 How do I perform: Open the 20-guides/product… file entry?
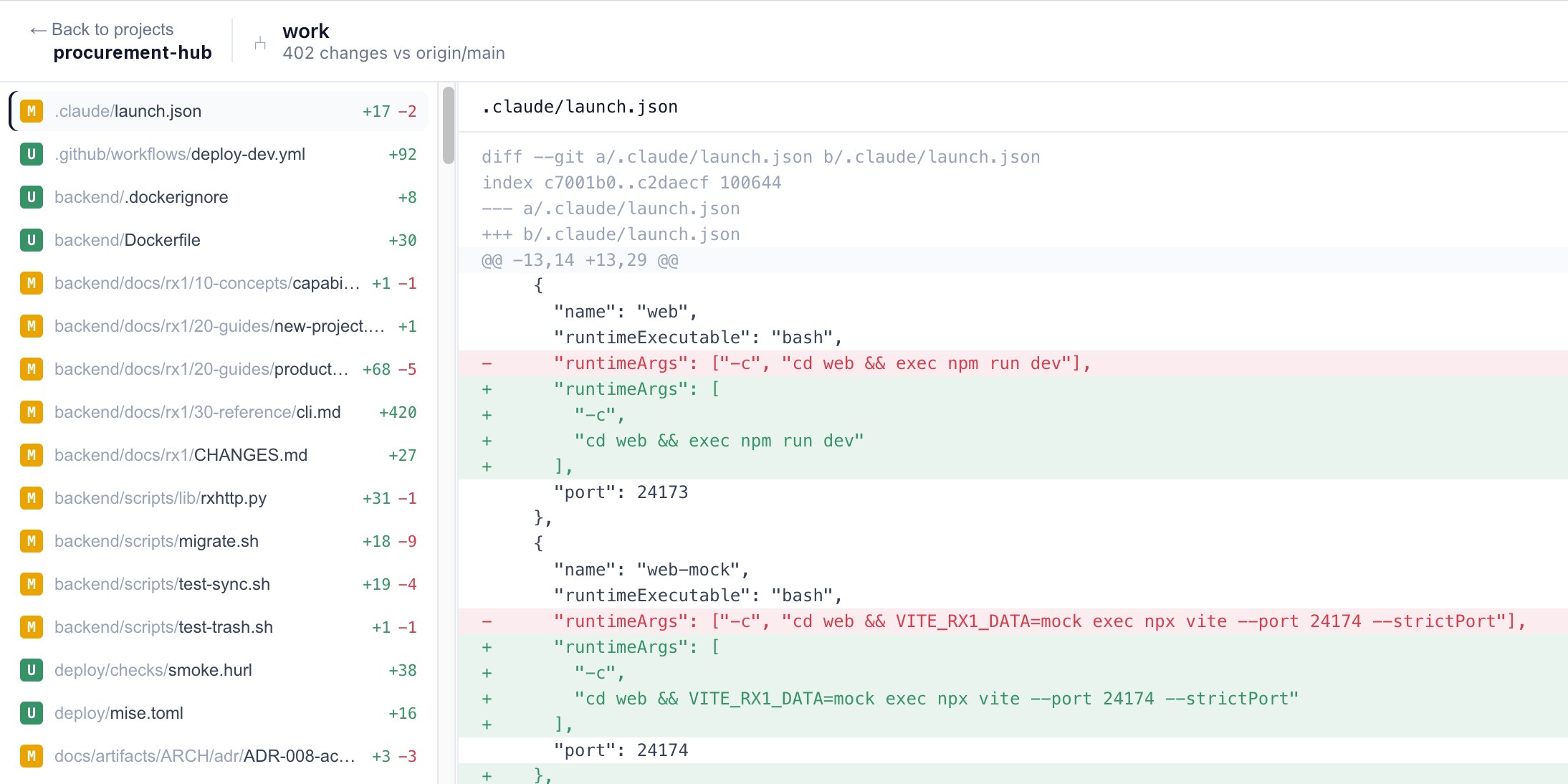point(219,369)
